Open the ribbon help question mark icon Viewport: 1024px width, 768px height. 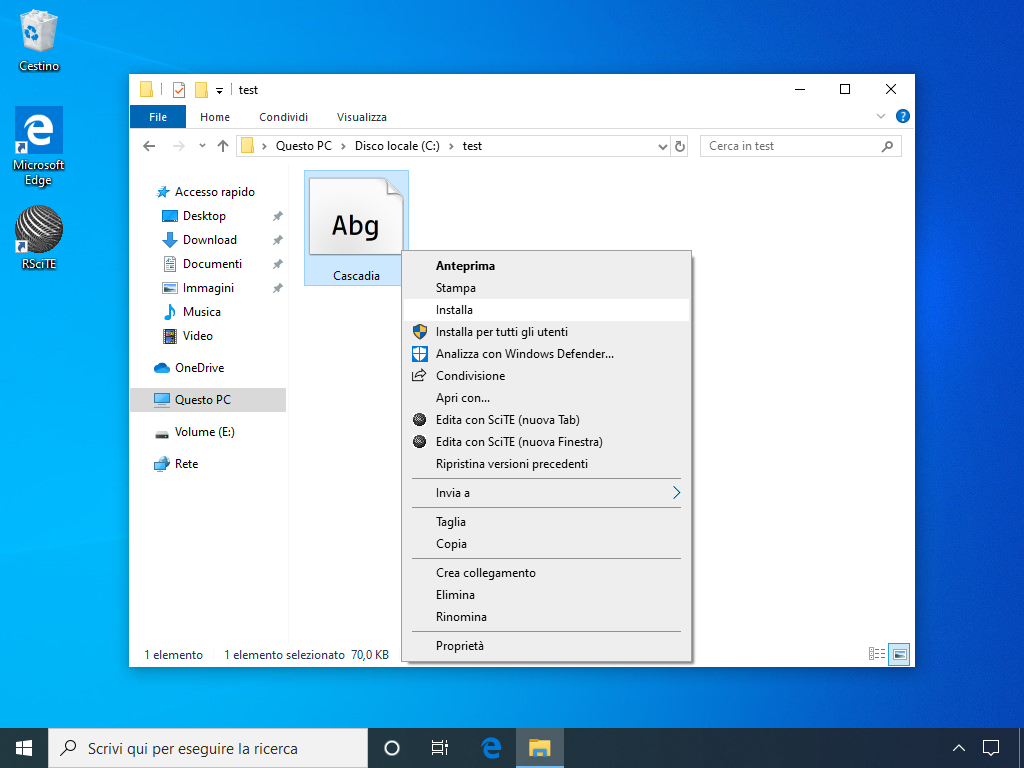902,117
